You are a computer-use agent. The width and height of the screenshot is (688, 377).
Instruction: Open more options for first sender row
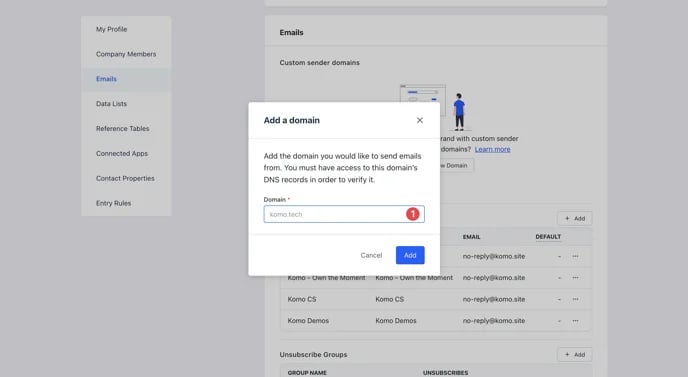[x=575, y=256]
